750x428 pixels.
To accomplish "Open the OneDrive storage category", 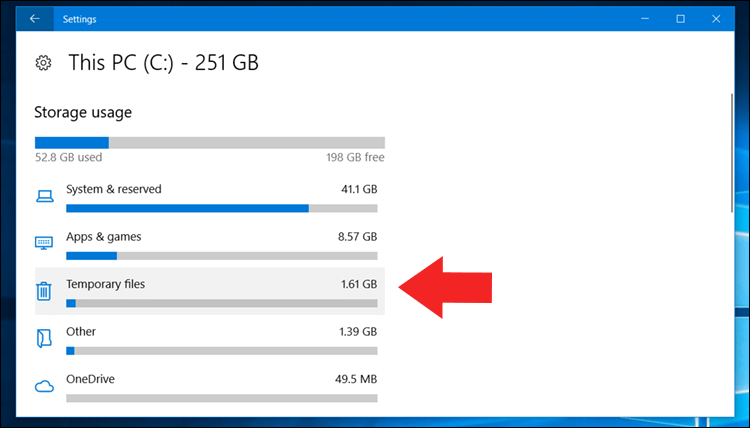I will coord(92,379).
